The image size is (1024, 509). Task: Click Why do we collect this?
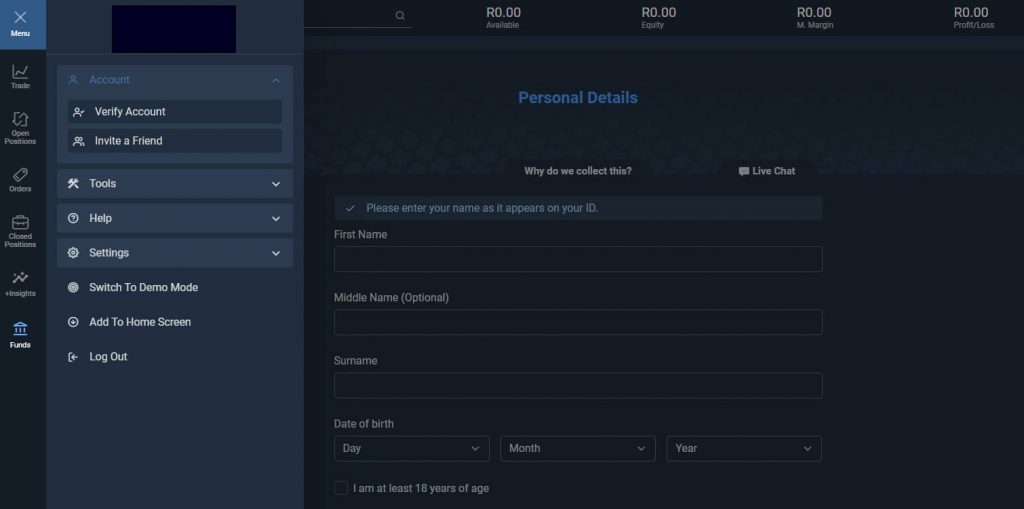pyautogui.click(x=578, y=171)
